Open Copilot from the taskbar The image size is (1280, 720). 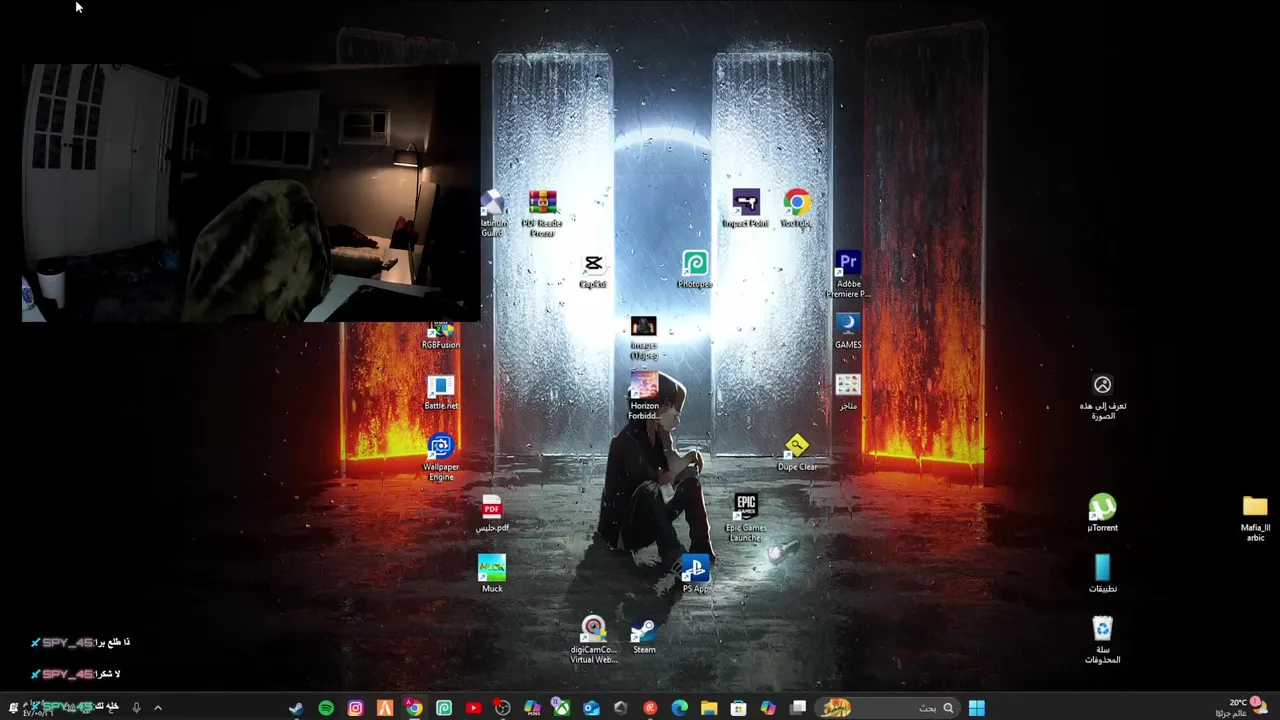(x=768, y=708)
